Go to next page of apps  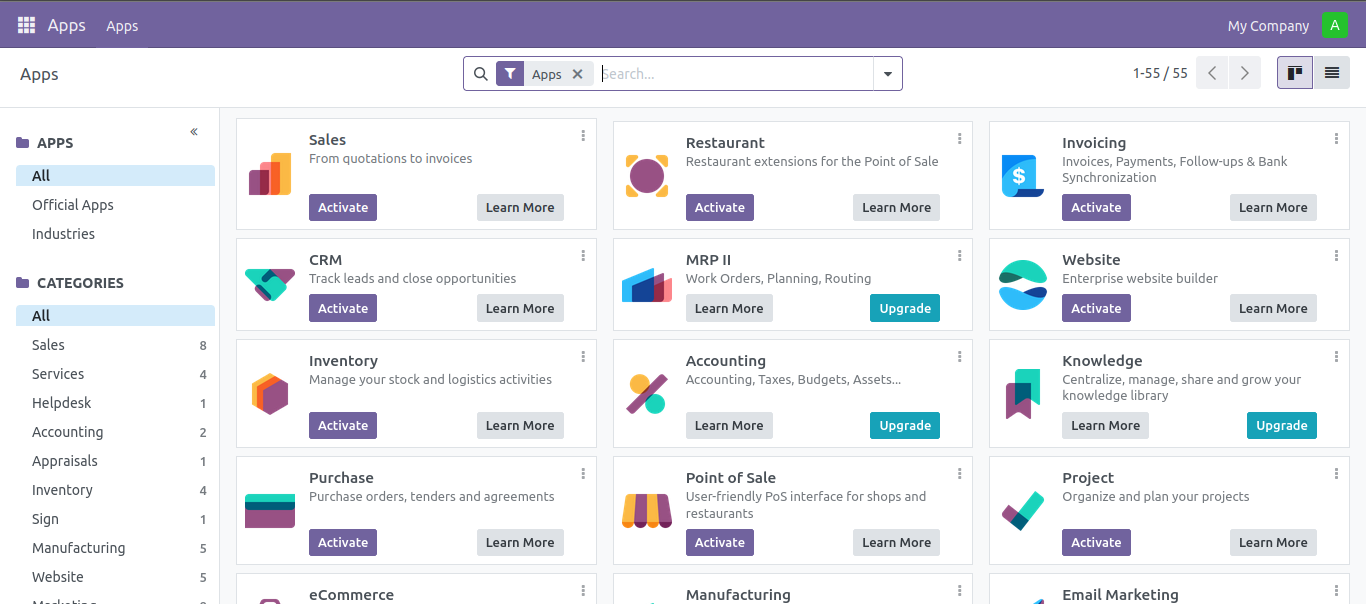1244,73
